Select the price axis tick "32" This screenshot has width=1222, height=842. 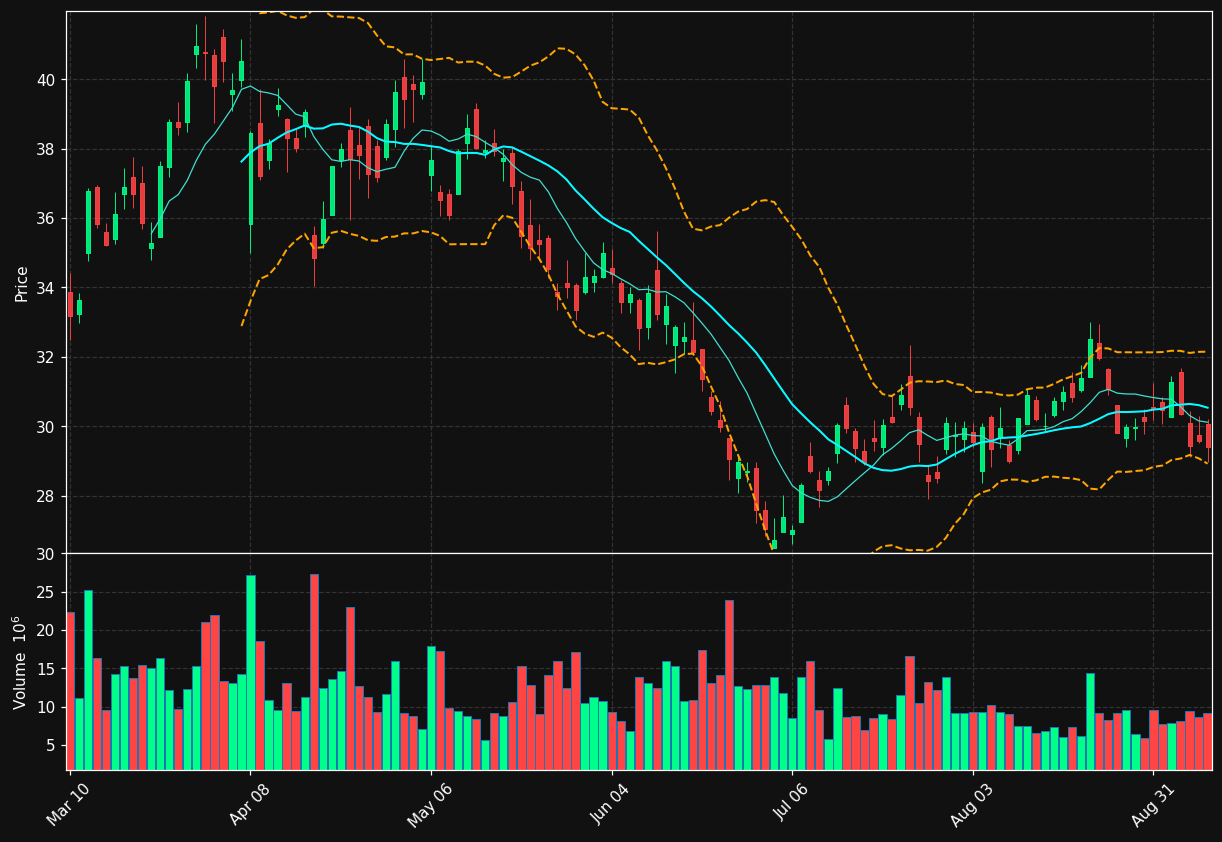click(47, 358)
